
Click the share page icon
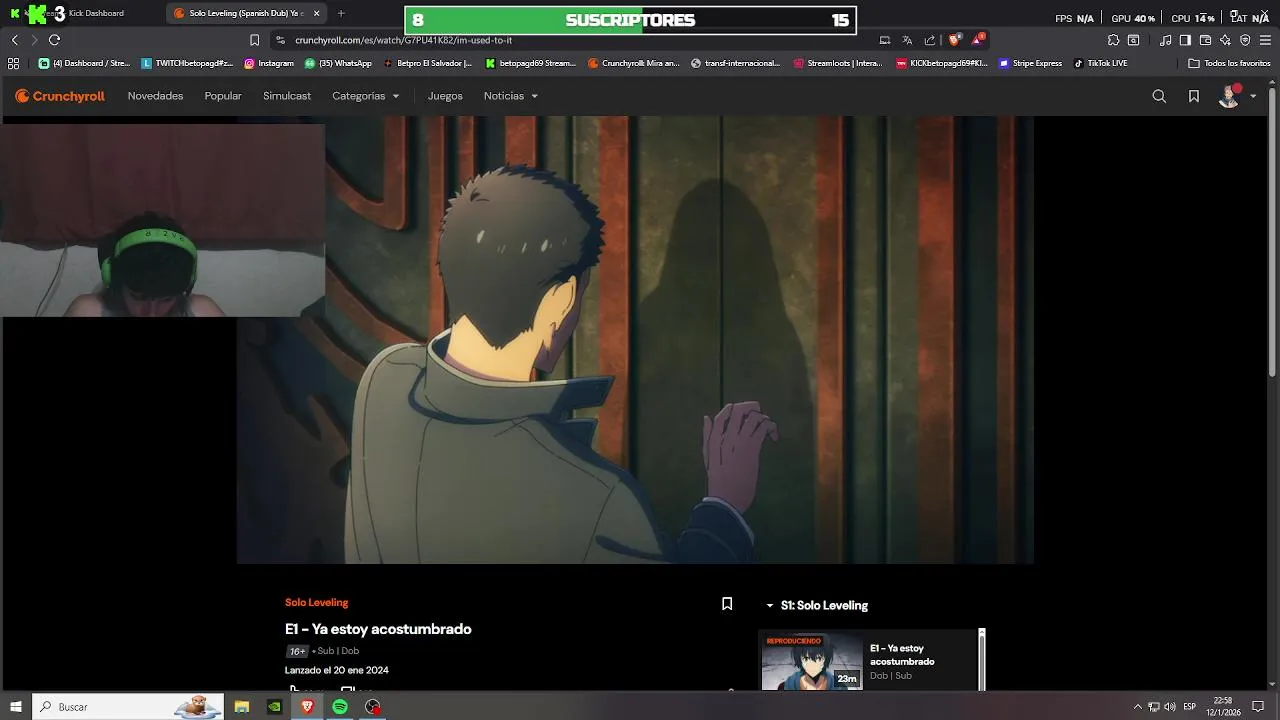coord(930,40)
